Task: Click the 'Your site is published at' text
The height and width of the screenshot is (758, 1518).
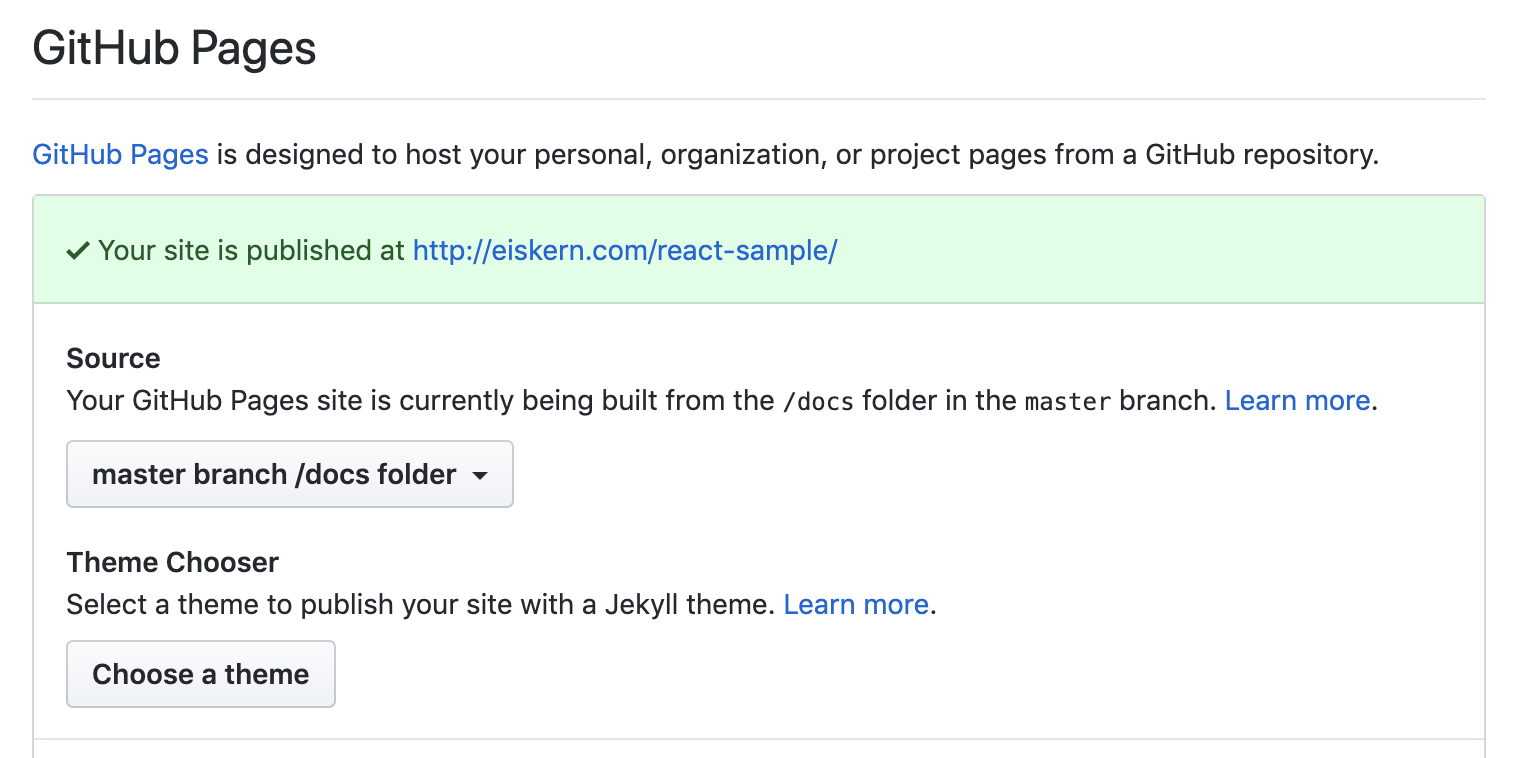Action: (252, 250)
